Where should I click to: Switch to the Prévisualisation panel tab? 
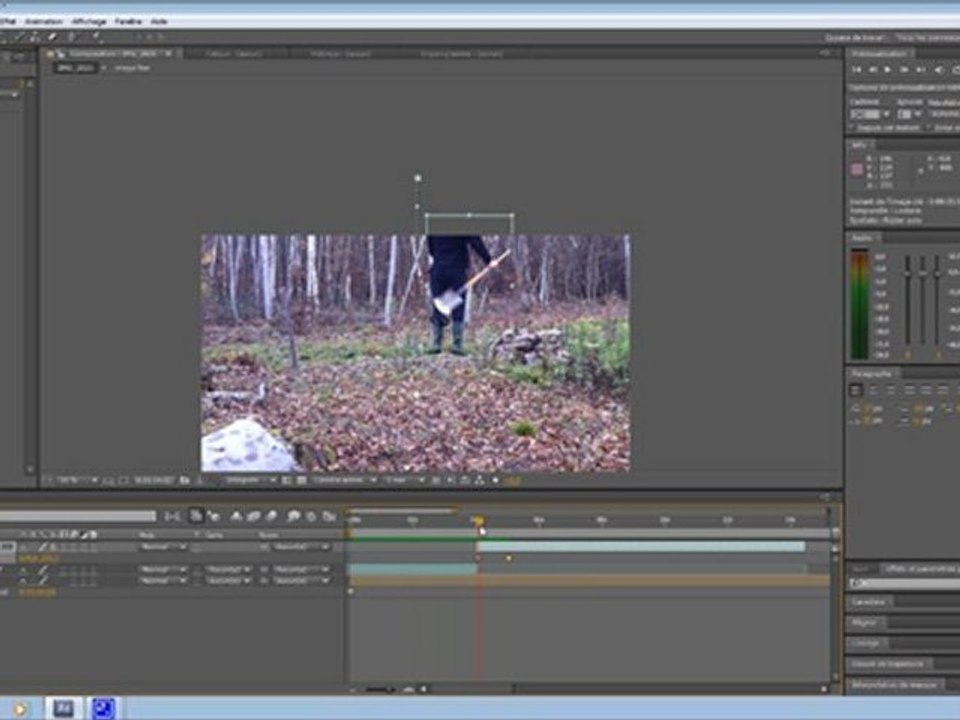tap(879, 54)
